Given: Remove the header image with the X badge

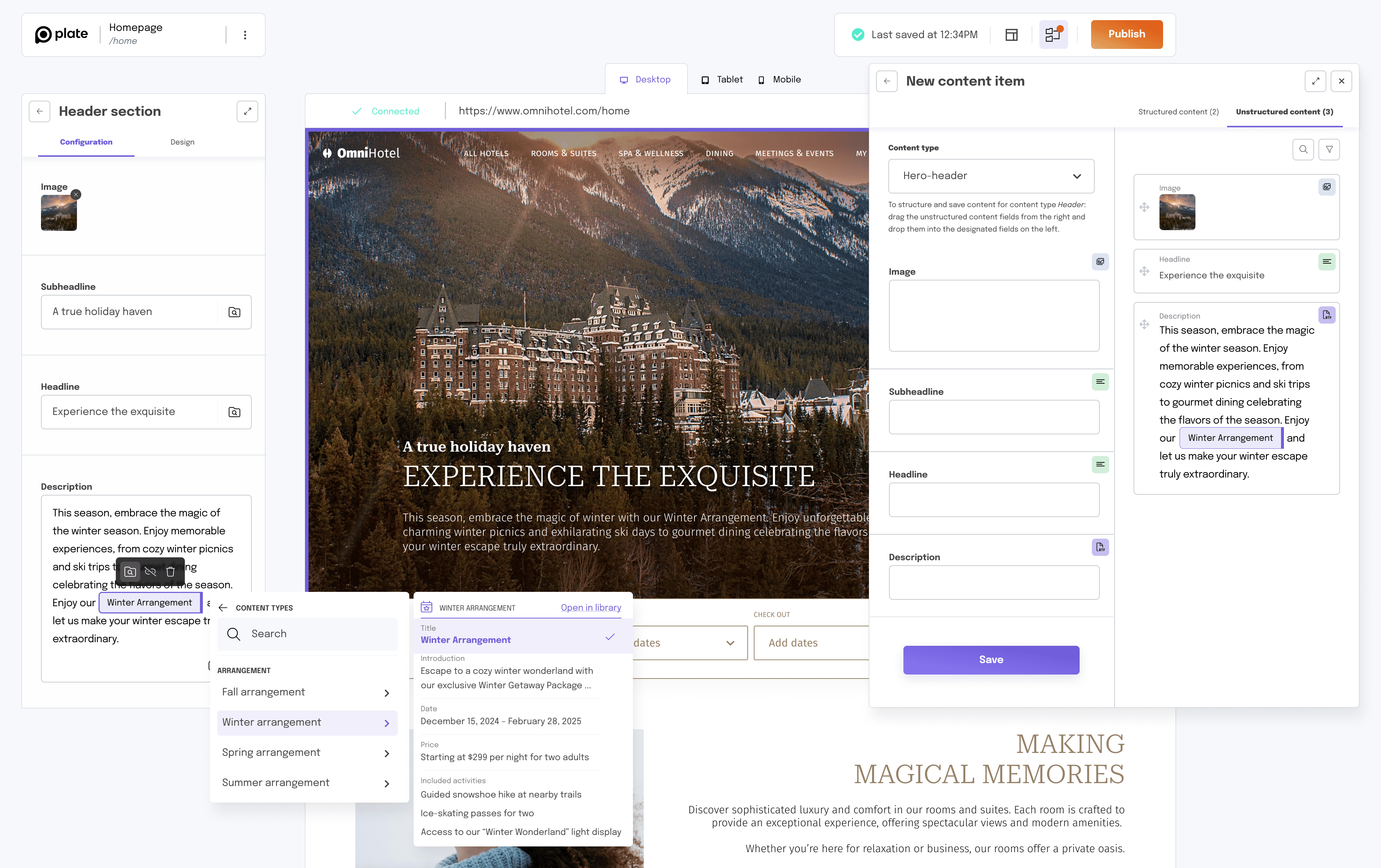Looking at the screenshot, I should click(76, 195).
